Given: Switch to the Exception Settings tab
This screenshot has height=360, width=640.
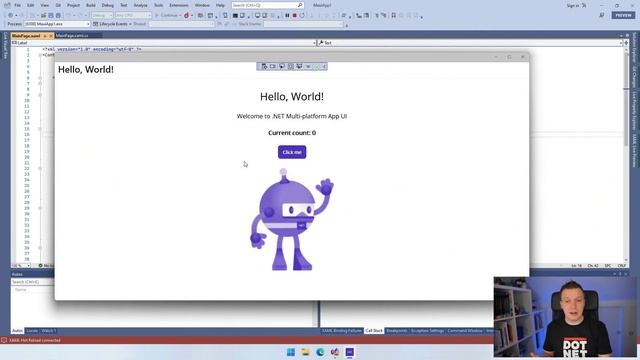Looking at the screenshot, I should 427,331.
